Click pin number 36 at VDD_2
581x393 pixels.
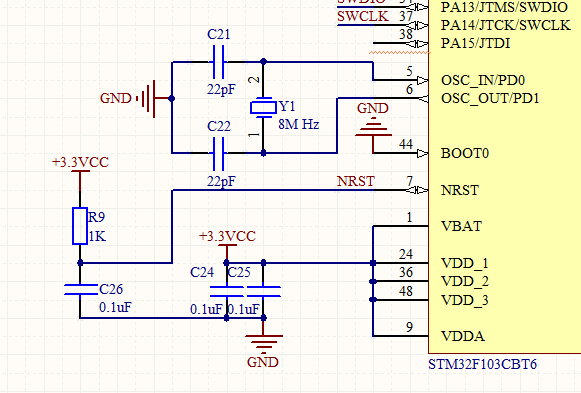click(x=406, y=272)
